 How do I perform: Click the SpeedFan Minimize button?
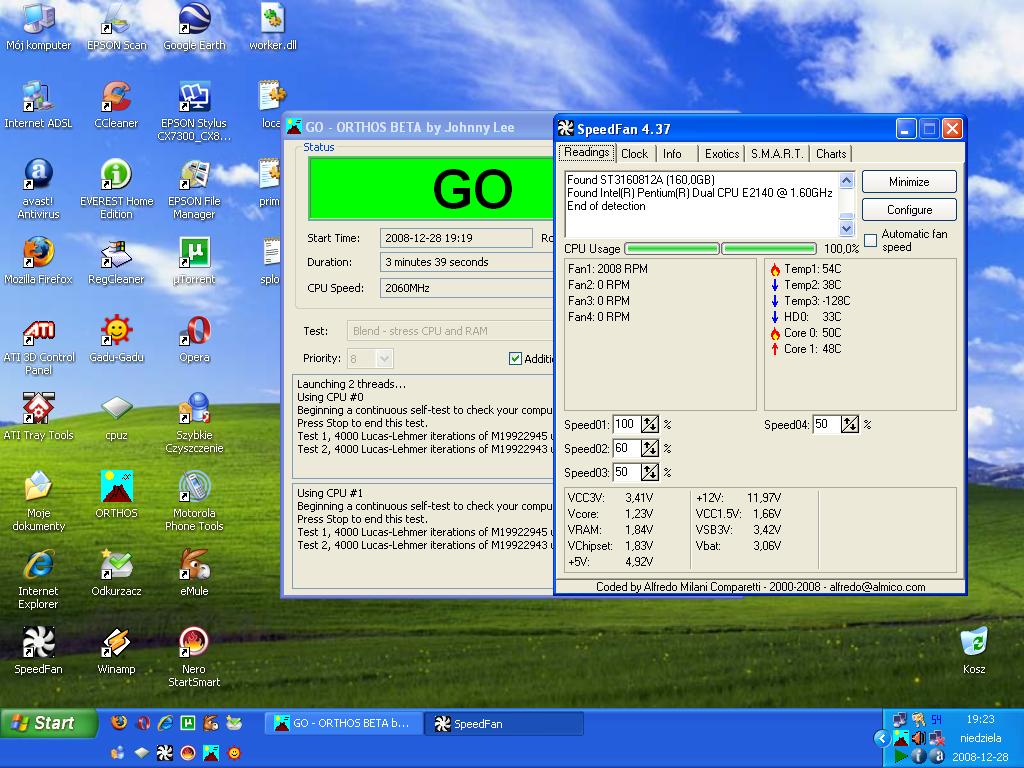point(909,182)
